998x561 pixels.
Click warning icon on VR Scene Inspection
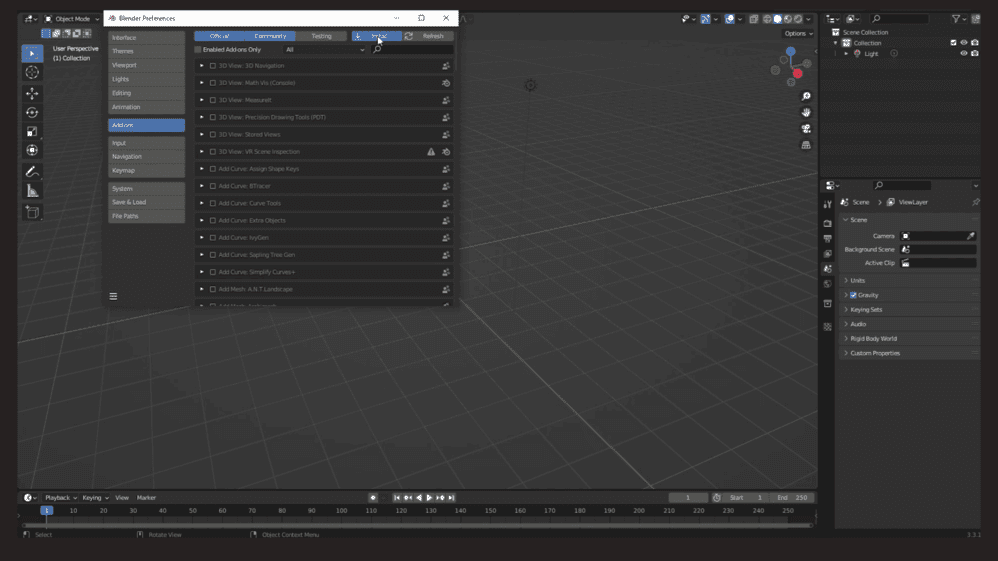[x=431, y=152]
